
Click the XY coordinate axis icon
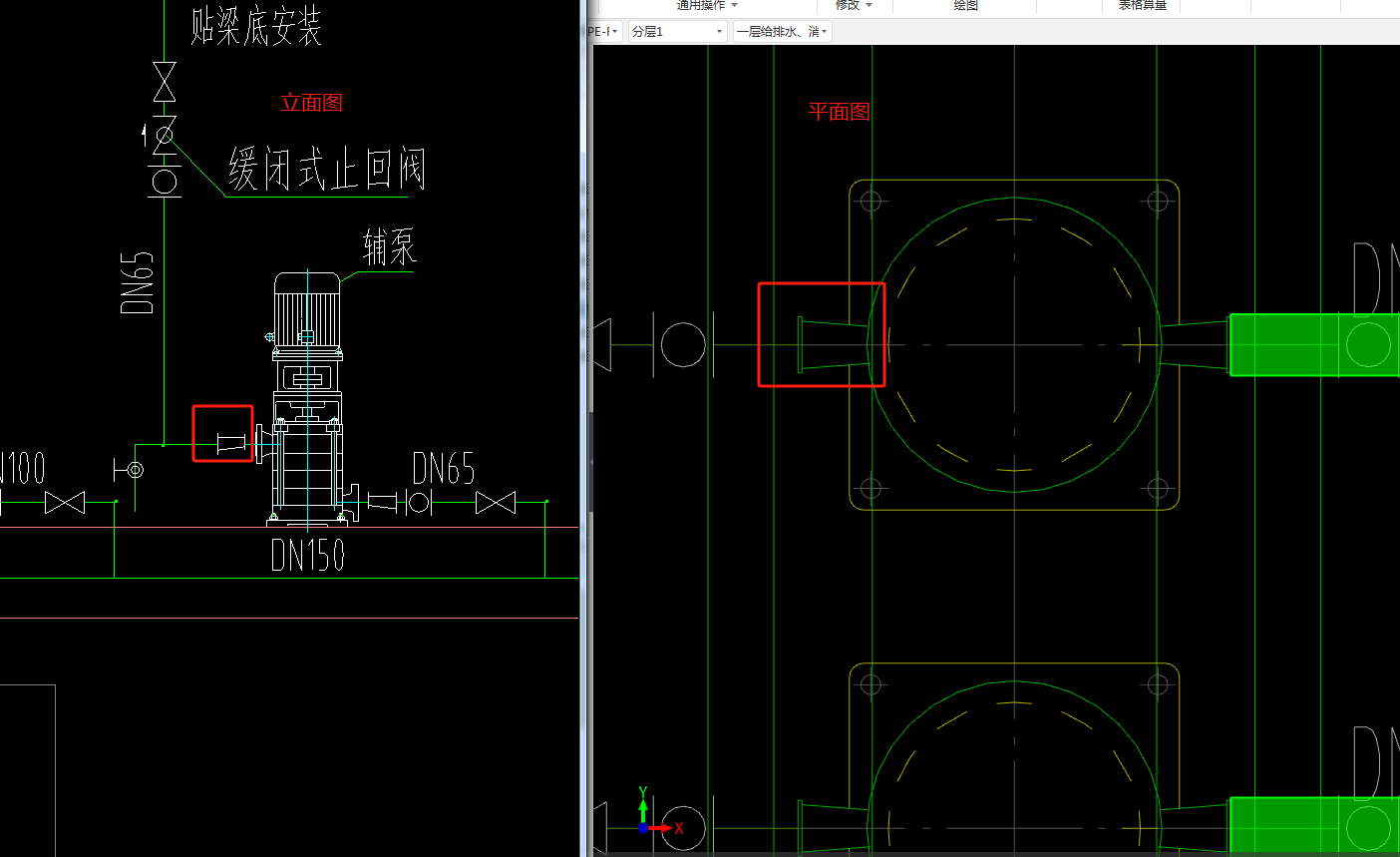[x=658, y=812]
